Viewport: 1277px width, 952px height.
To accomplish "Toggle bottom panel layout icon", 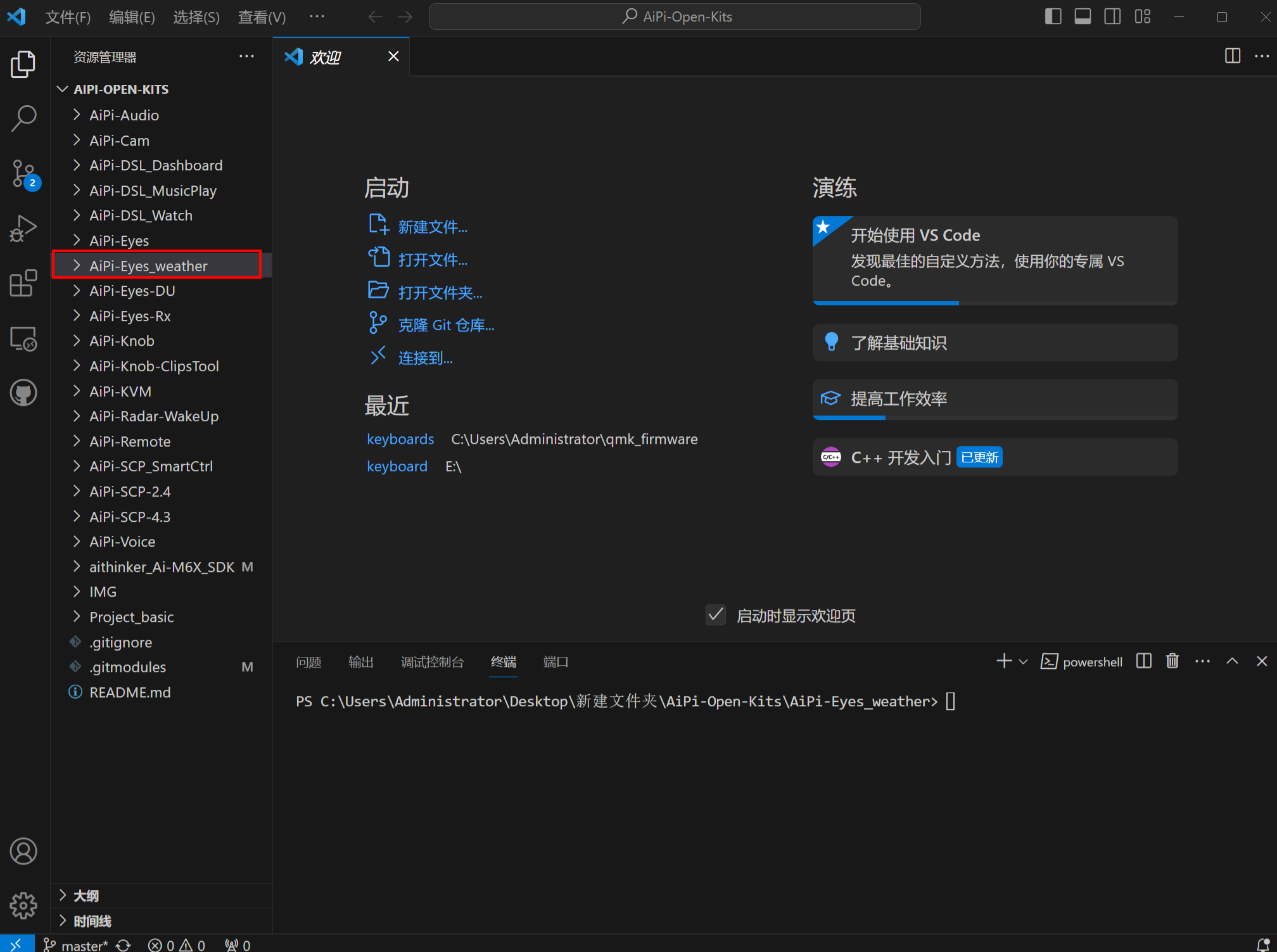I will (x=1083, y=16).
